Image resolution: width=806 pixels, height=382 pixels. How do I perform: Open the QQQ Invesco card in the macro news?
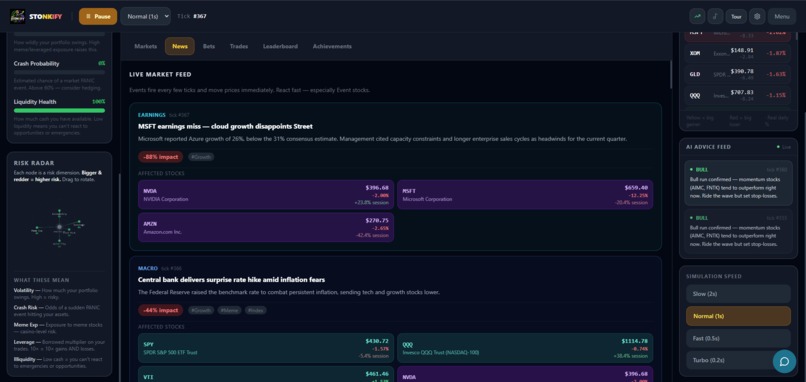[525, 348]
